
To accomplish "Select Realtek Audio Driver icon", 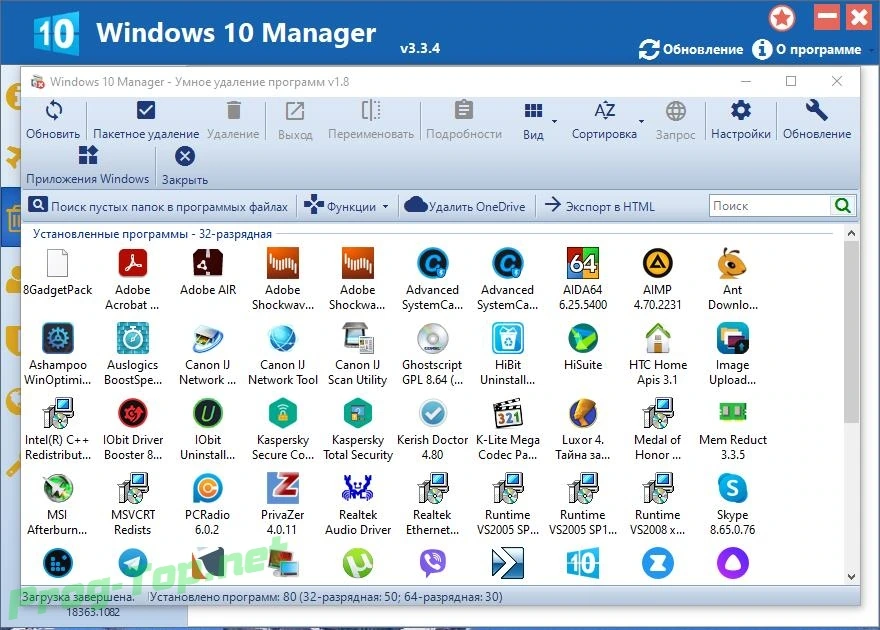I will click(358, 488).
